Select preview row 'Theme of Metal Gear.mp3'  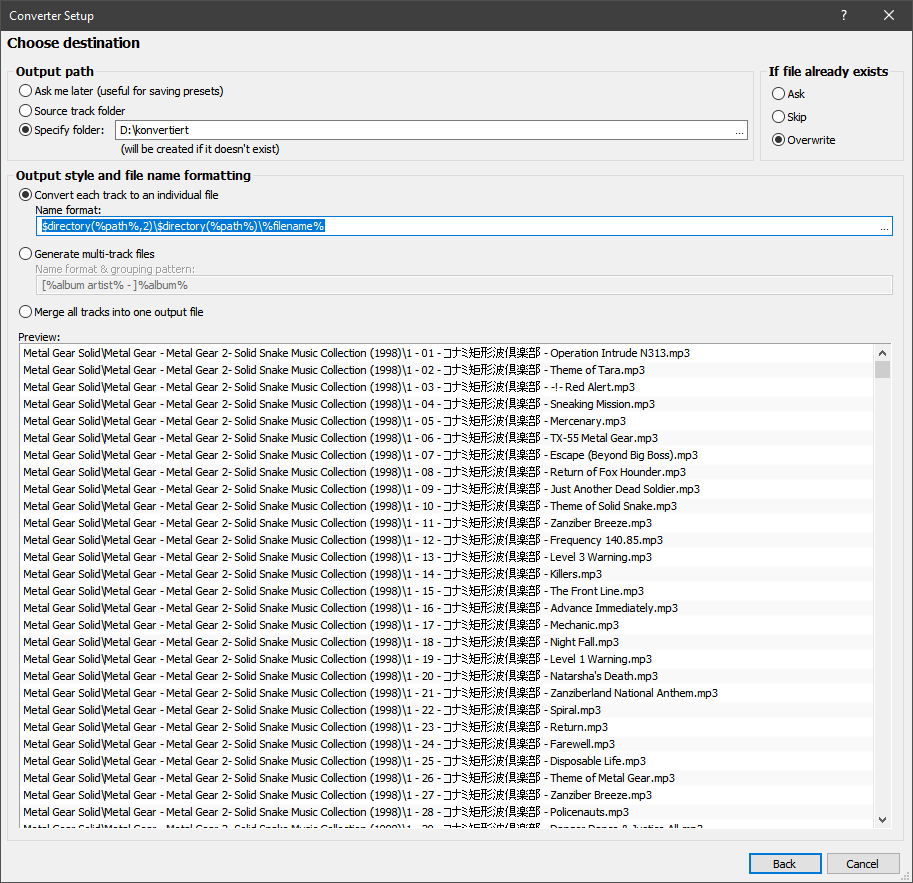[x=446, y=778]
